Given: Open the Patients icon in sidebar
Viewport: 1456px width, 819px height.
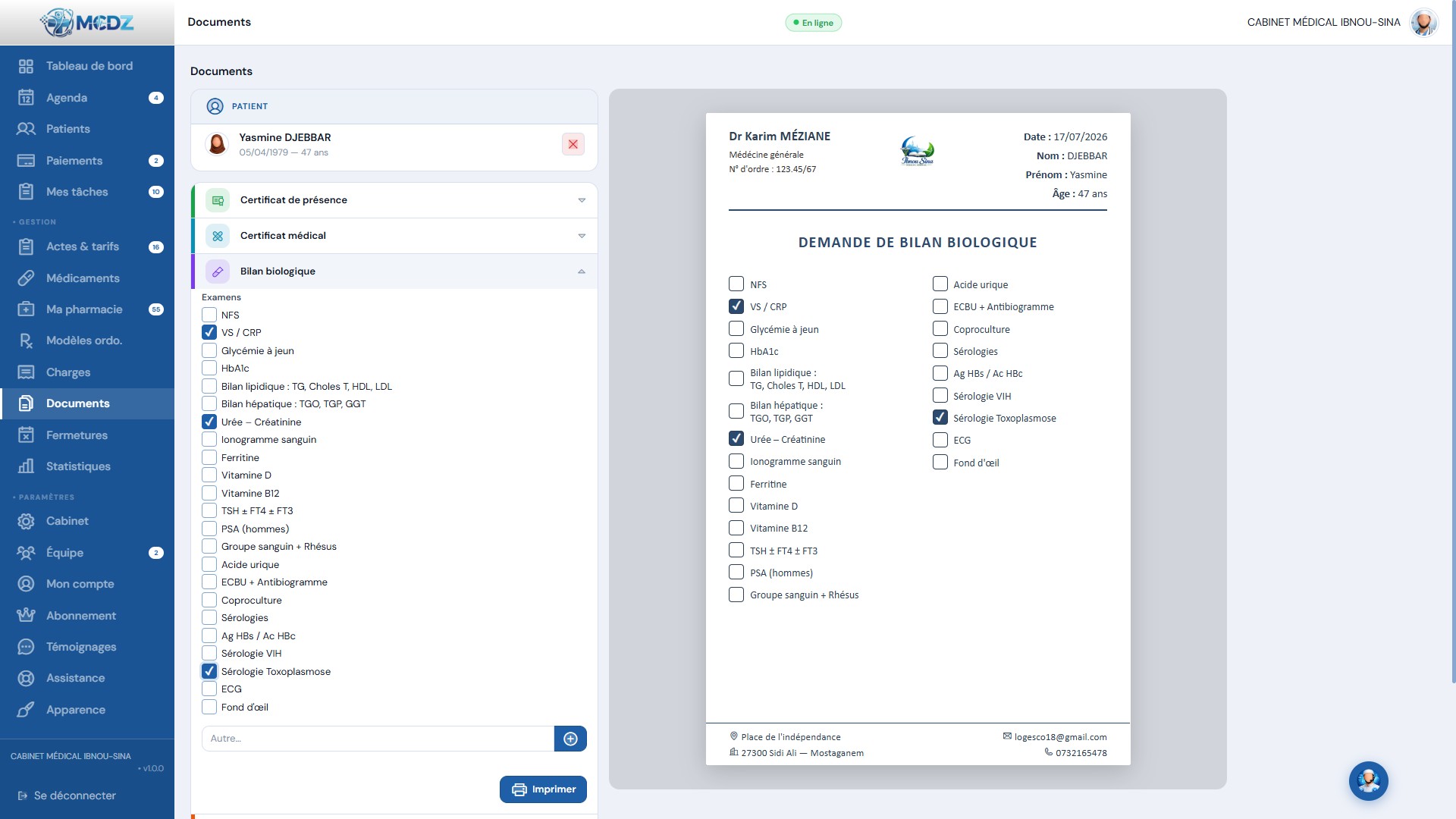Looking at the screenshot, I should click(x=26, y=129).
